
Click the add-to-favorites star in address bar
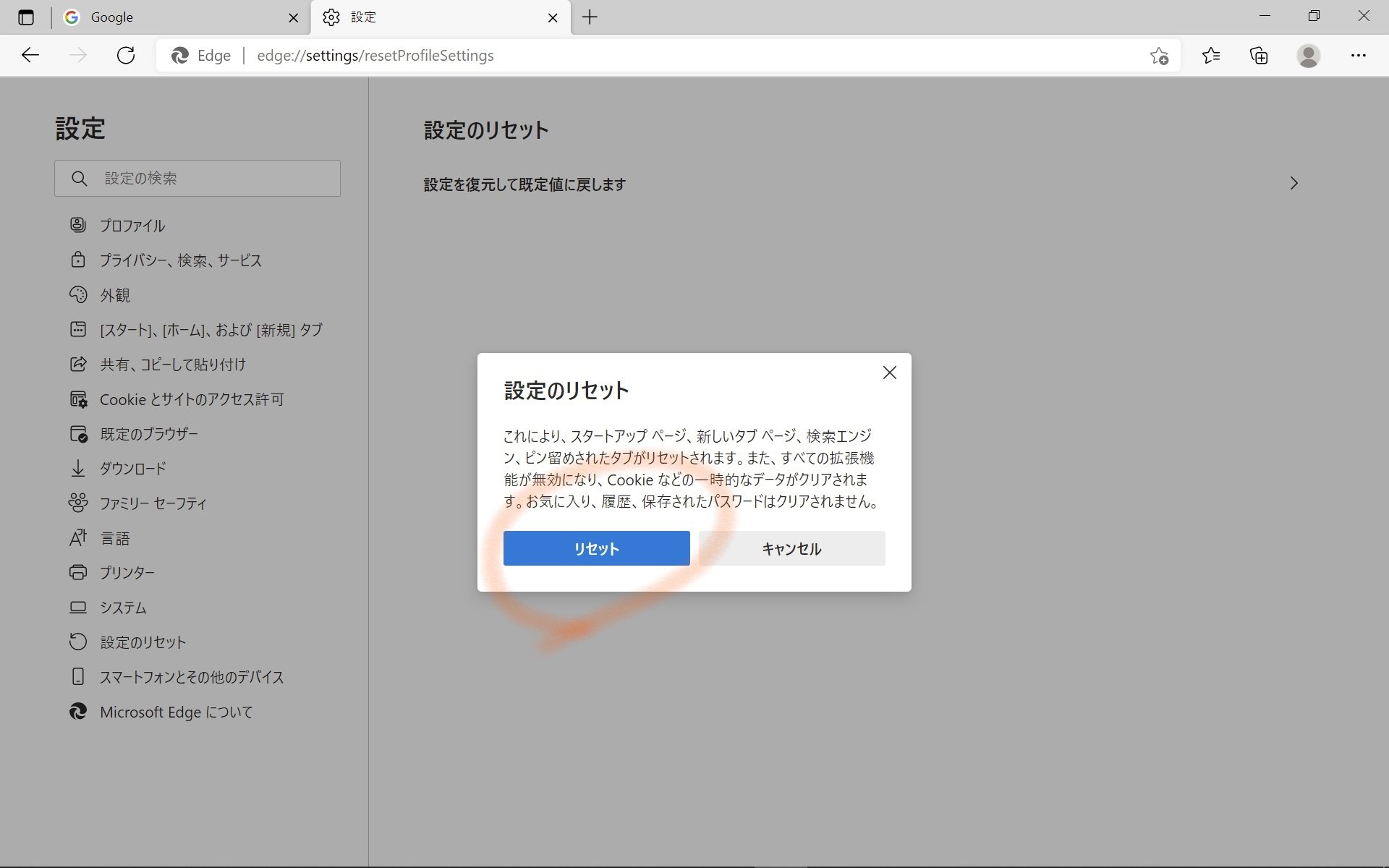coord(1160,55)
